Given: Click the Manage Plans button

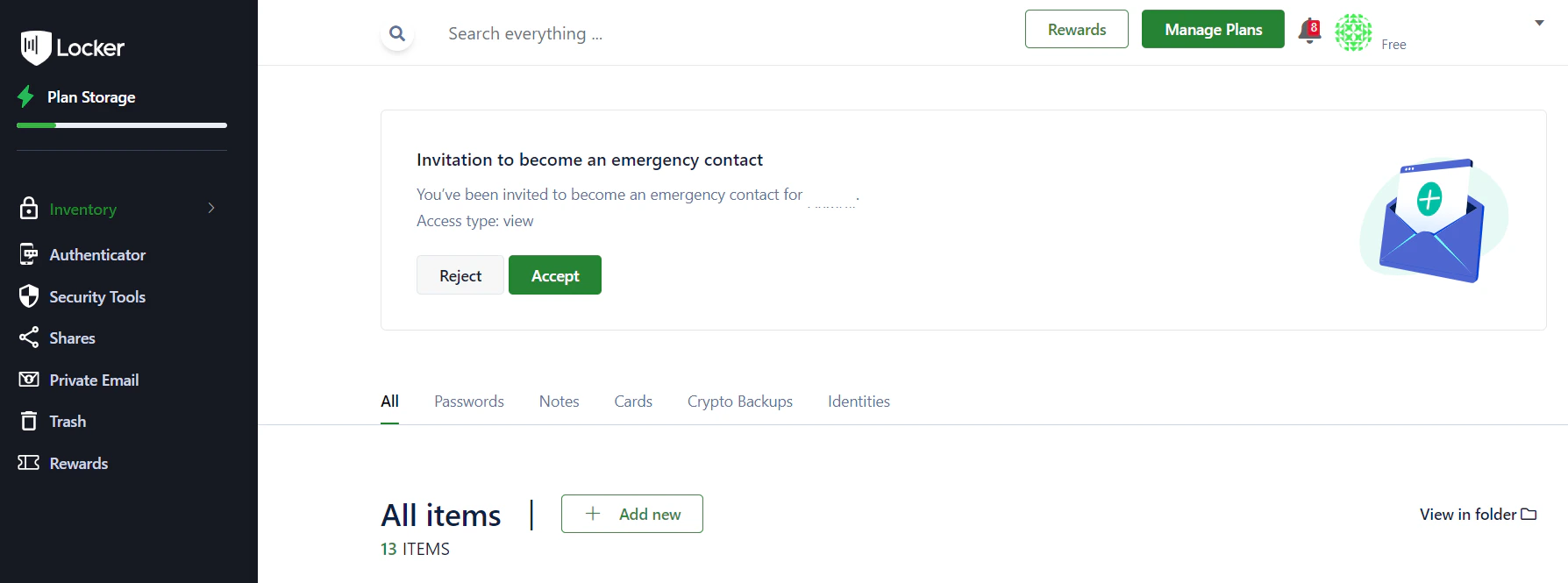Looking at the screenshot, I should (x=1213, y=29).
